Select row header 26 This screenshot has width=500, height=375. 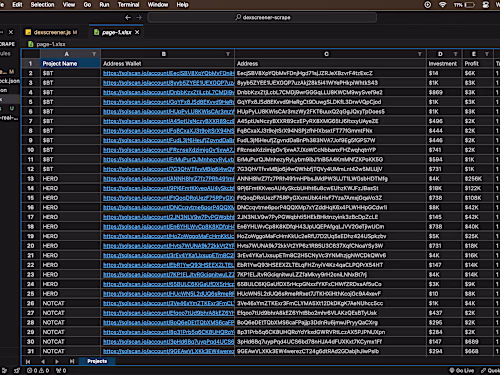pos(31,303)
